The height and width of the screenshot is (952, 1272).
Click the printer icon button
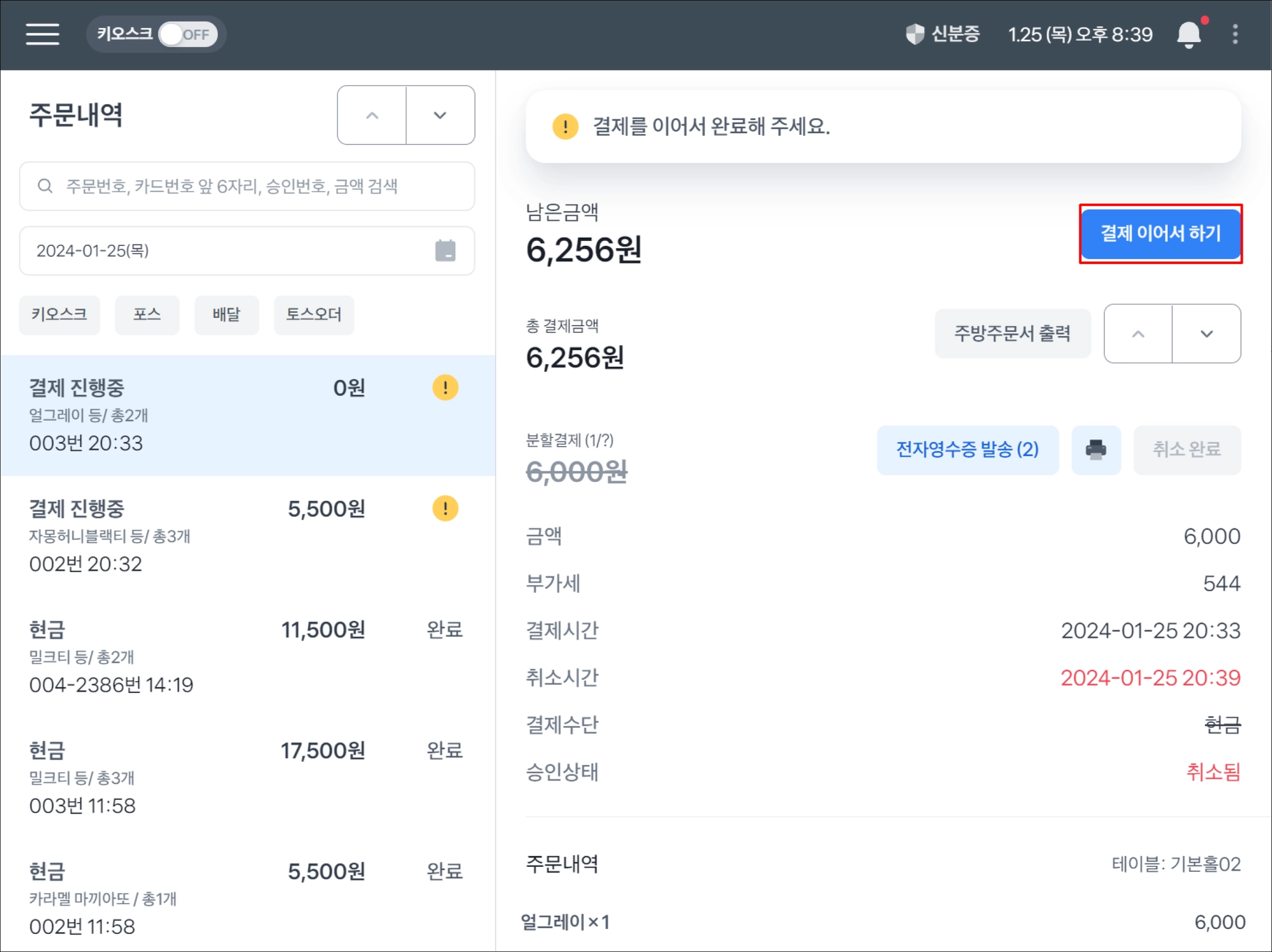coord(1096,450)
